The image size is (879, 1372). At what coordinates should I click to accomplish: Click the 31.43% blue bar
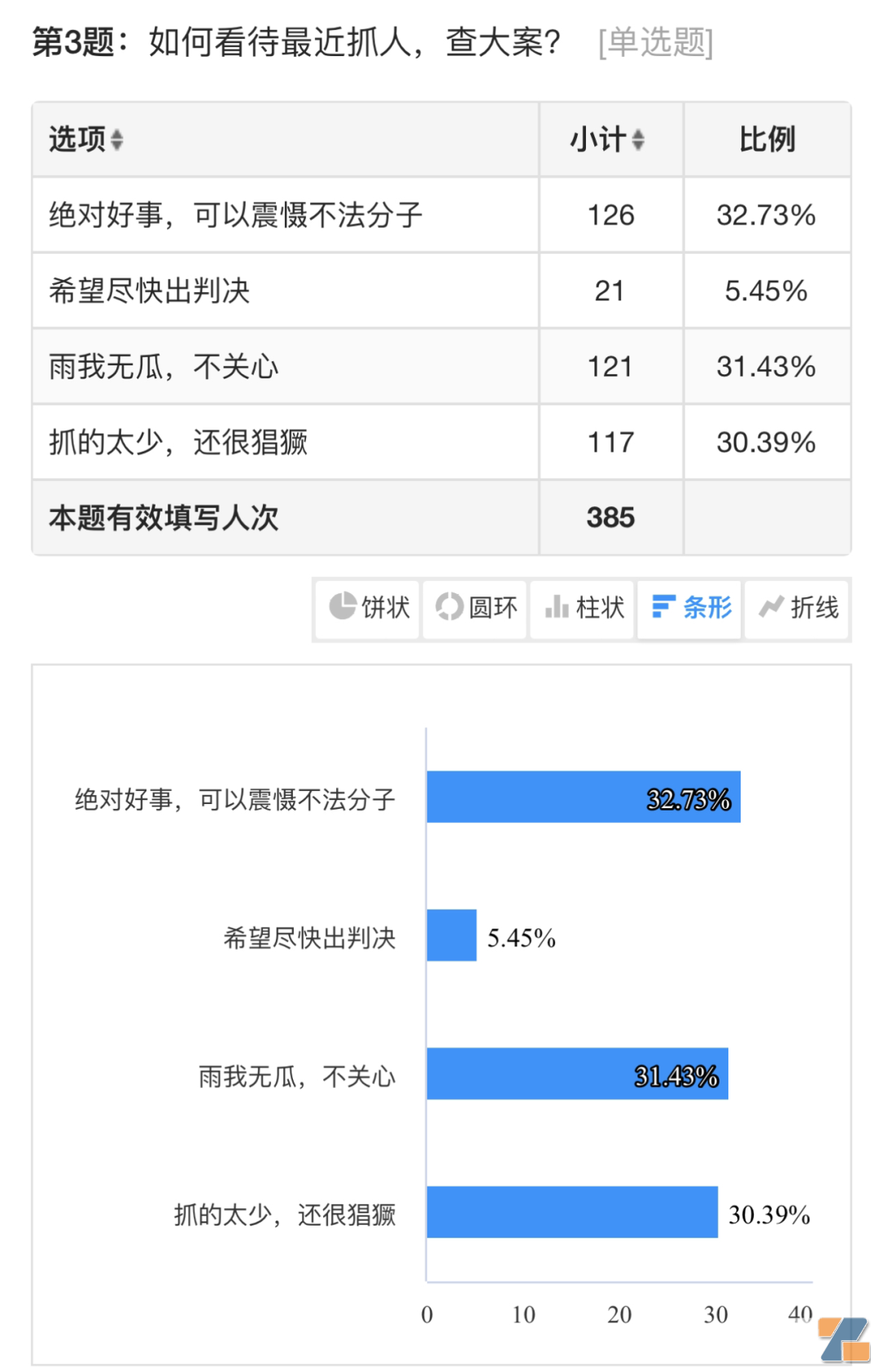tap(577, 1073)
